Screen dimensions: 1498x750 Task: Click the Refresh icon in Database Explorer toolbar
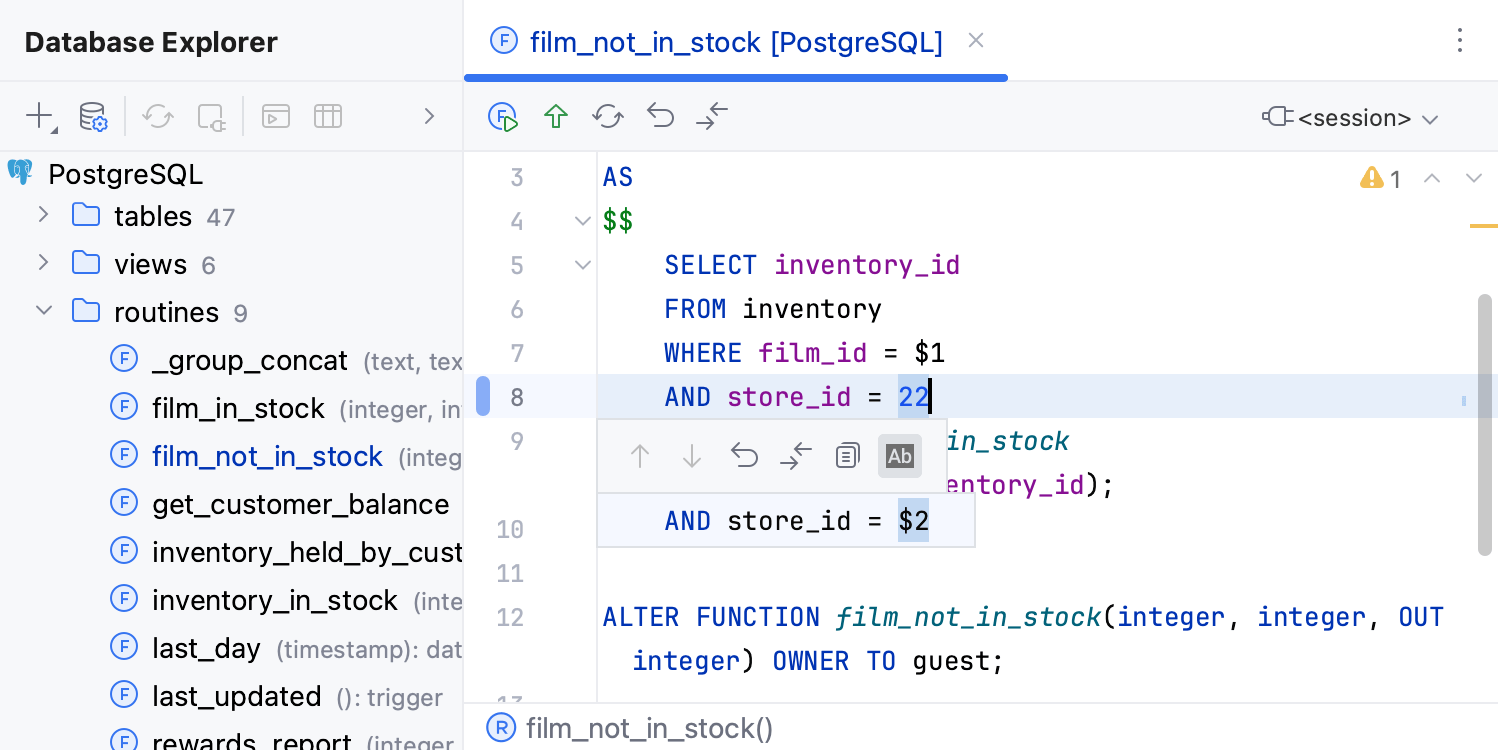tap(157, 115)
